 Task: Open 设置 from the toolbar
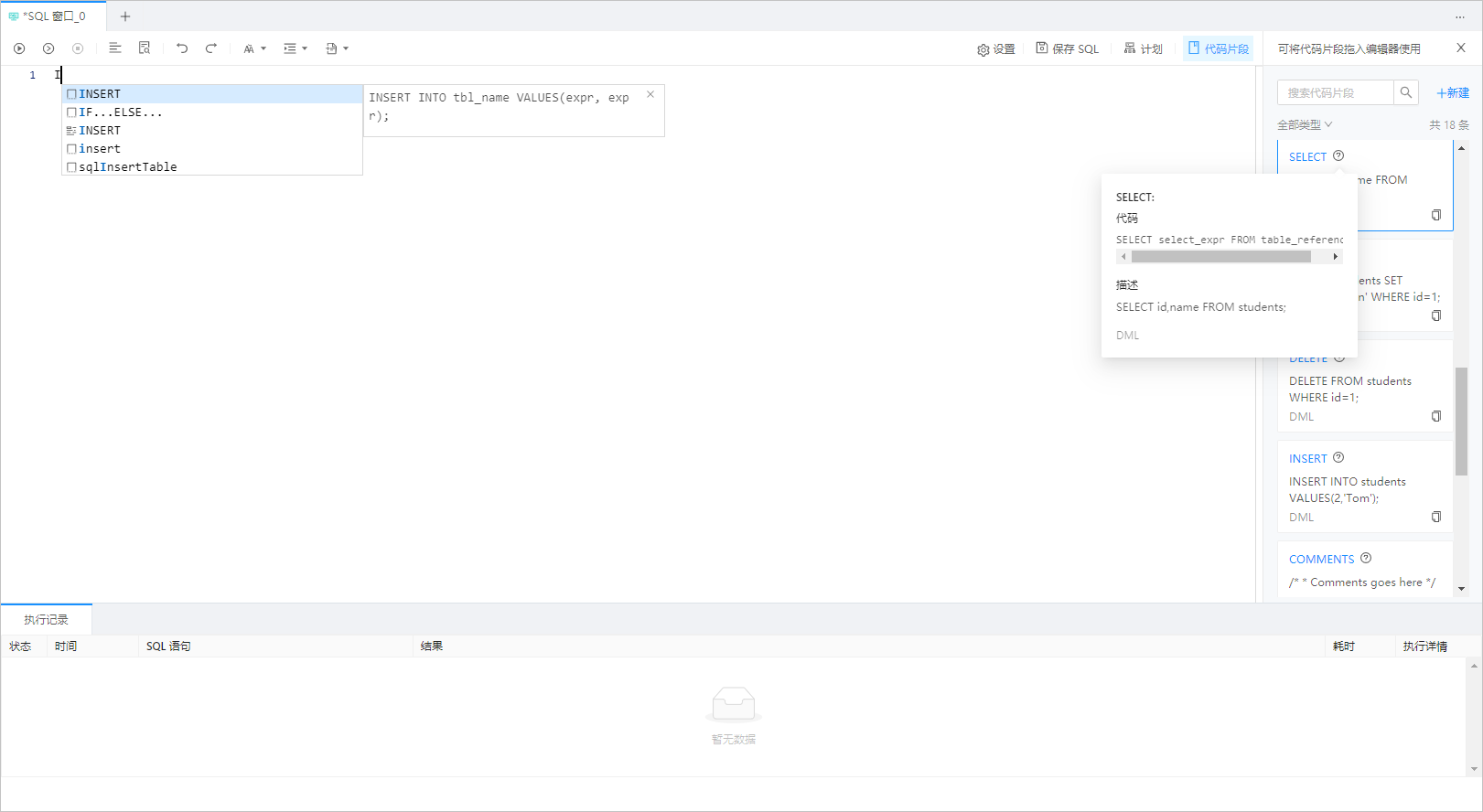pyautogui.click(x=995, y=48)
